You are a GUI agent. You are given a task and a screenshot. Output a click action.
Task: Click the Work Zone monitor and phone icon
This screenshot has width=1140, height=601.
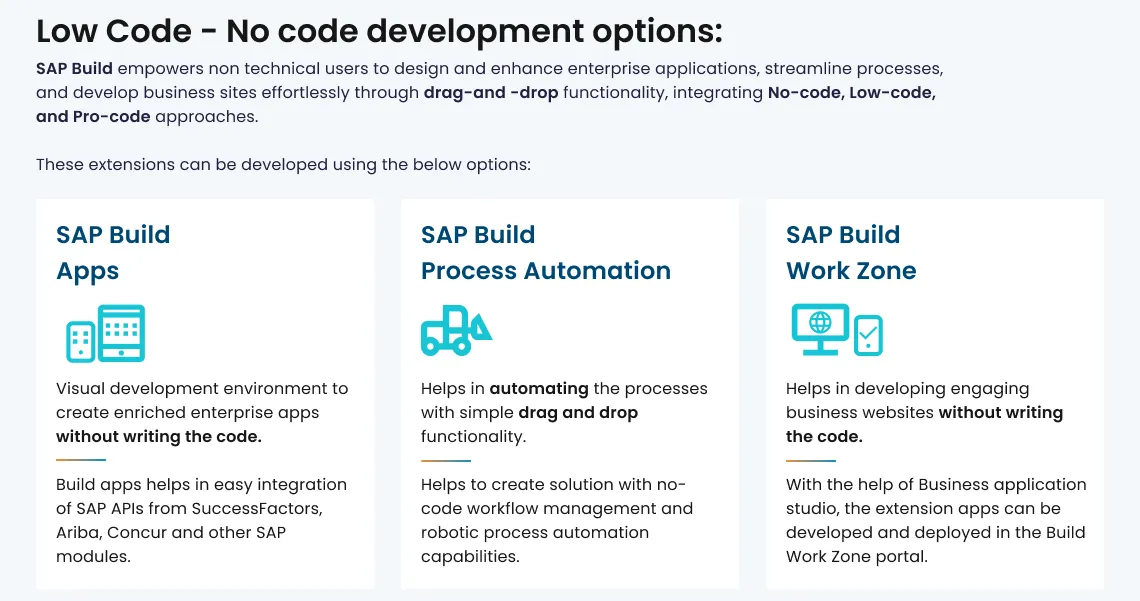[837, 330]
